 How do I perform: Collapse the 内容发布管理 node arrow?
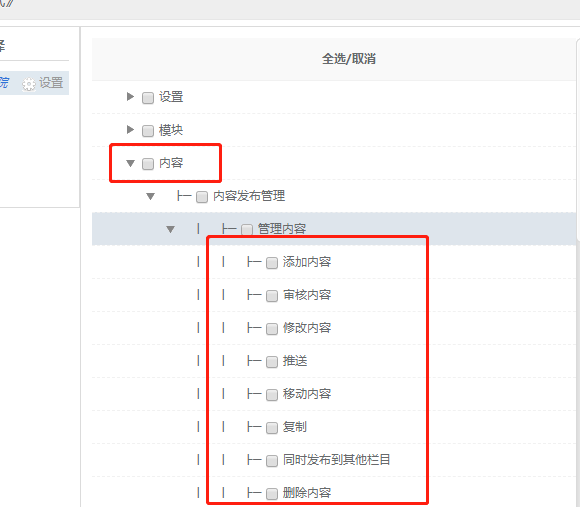click(x=150, y=196)
